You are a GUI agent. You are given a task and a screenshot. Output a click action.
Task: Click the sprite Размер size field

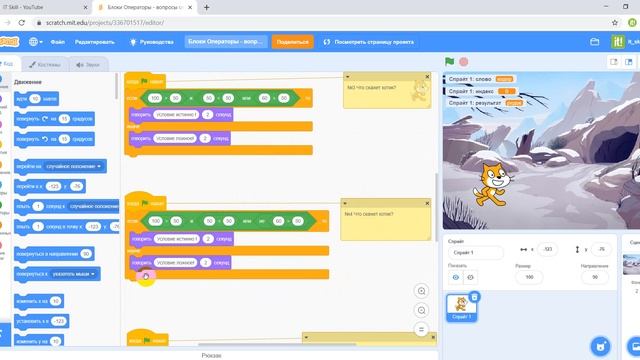529,277
